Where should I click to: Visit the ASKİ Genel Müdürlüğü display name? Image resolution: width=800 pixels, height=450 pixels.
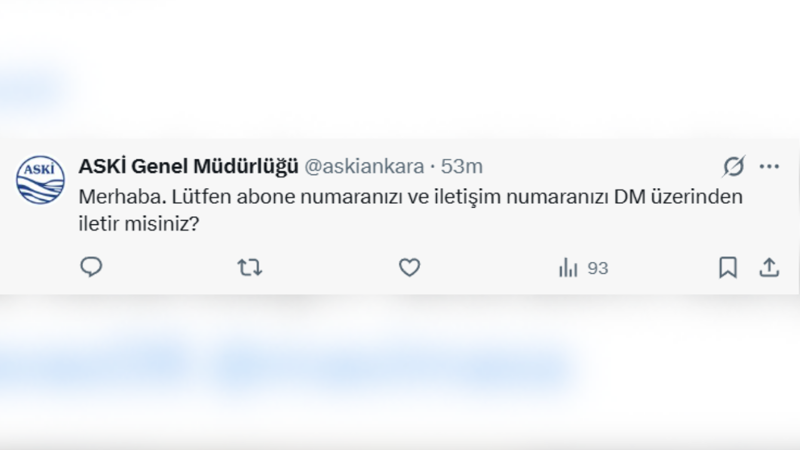click(x=187, y=165)
